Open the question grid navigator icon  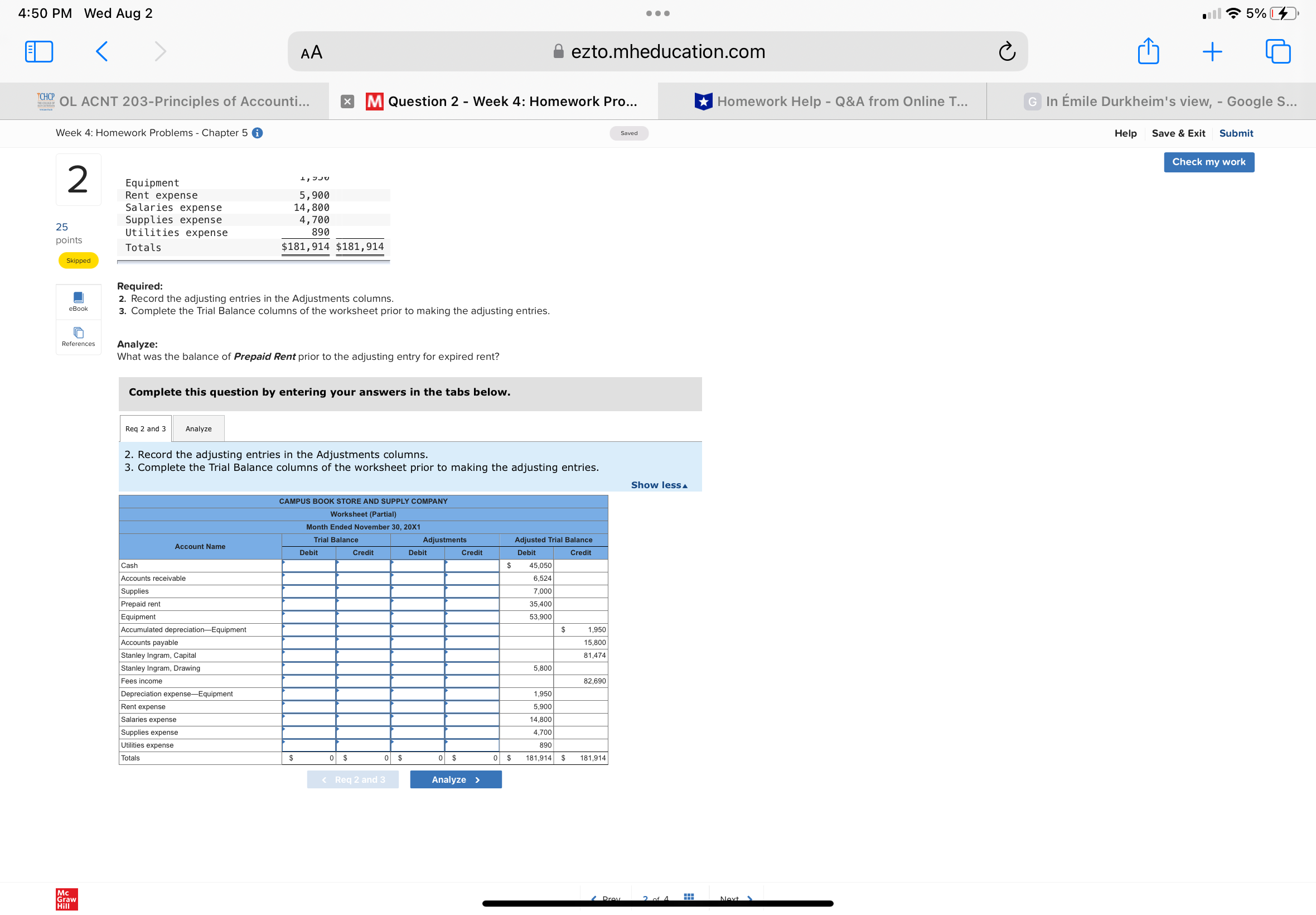click(x=689, y=896)
